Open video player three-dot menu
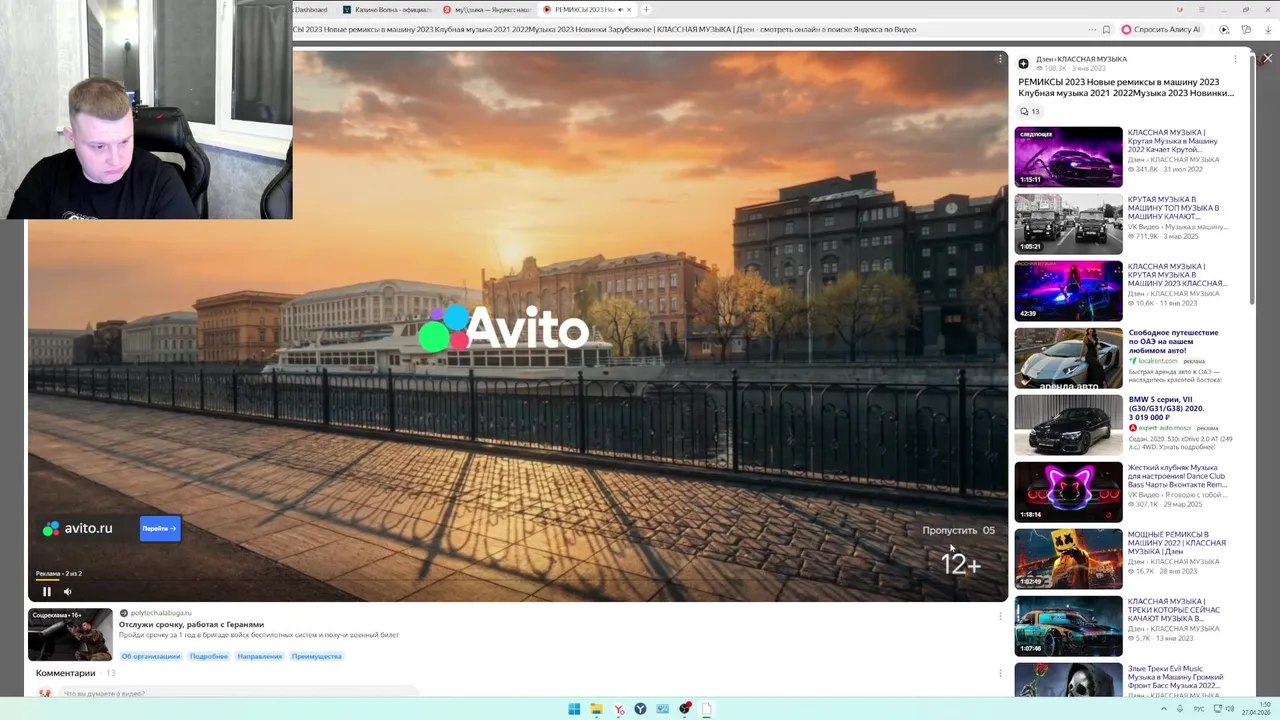The height and width of the screenshot is (720, 1280). pyautogui.click(x=999, y=59)
